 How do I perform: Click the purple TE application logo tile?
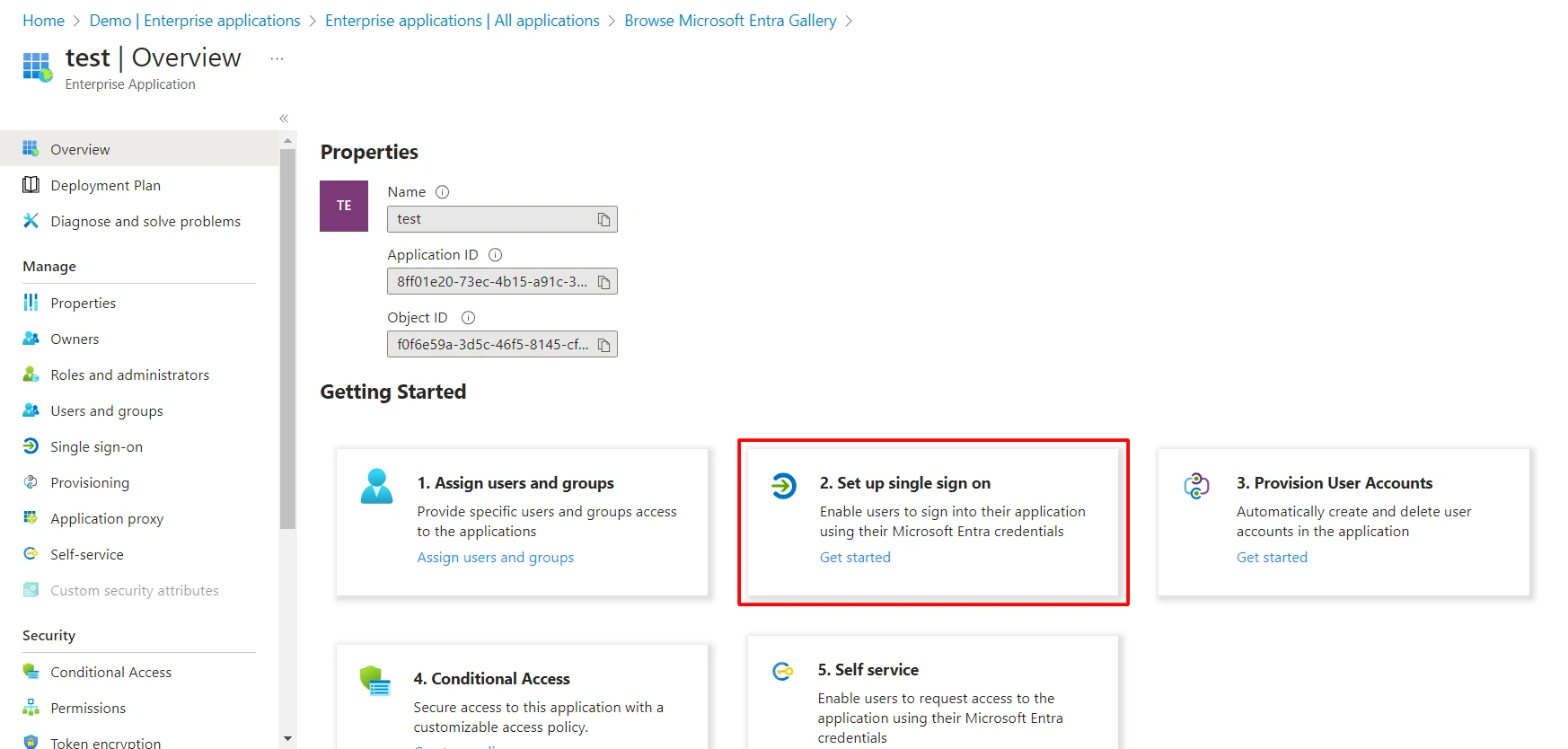pyautogui.click(x=344, y=206)
